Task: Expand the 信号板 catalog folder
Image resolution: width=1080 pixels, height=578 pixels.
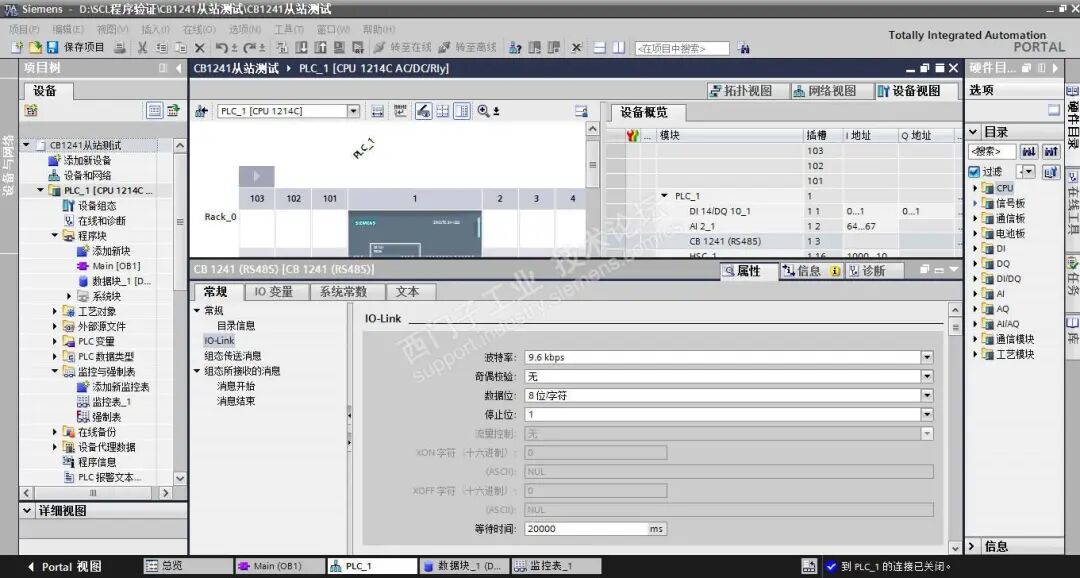Action: (975, 203)
